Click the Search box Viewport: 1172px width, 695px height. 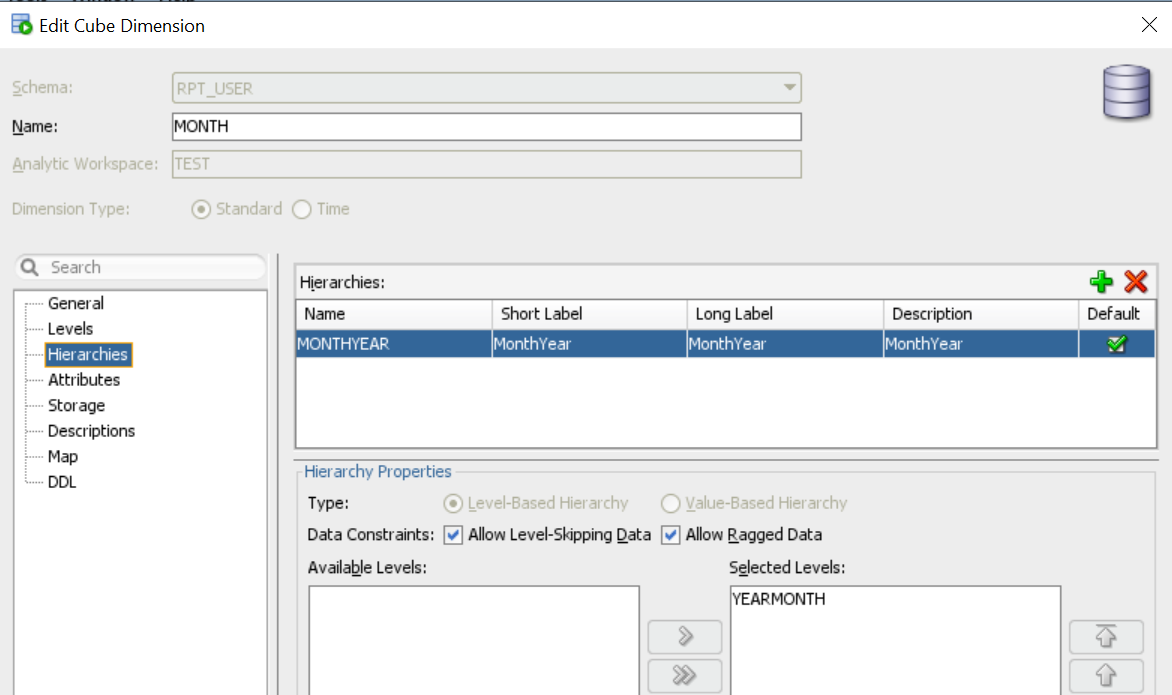point(141,268)
